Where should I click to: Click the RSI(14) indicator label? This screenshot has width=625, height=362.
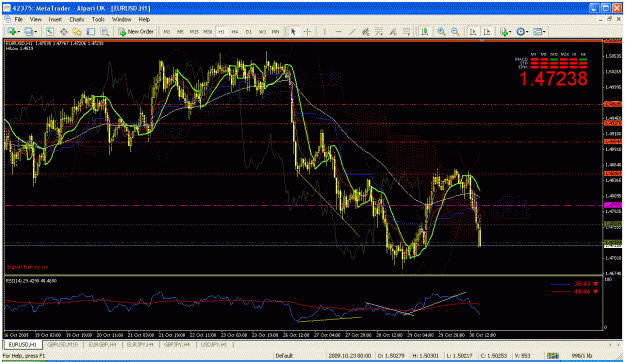tap(31, 281)
